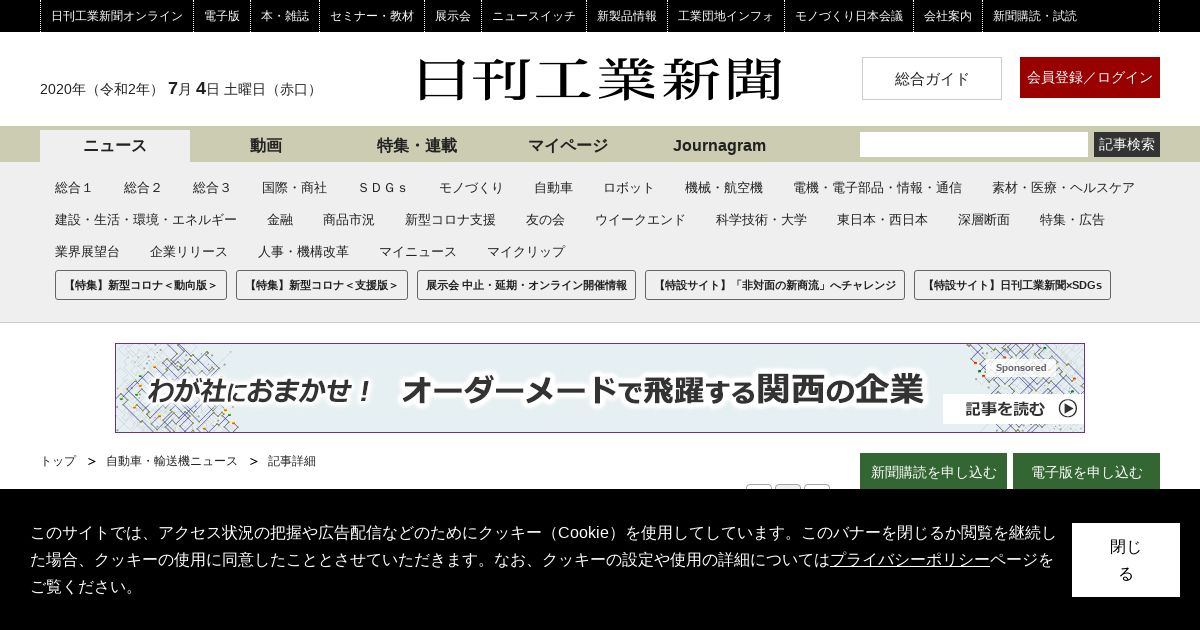The width and height of the screenshot is (1200, 630).
Task: Open 建設・生活・環境・エネルギー category
Action: pos(146,220)
